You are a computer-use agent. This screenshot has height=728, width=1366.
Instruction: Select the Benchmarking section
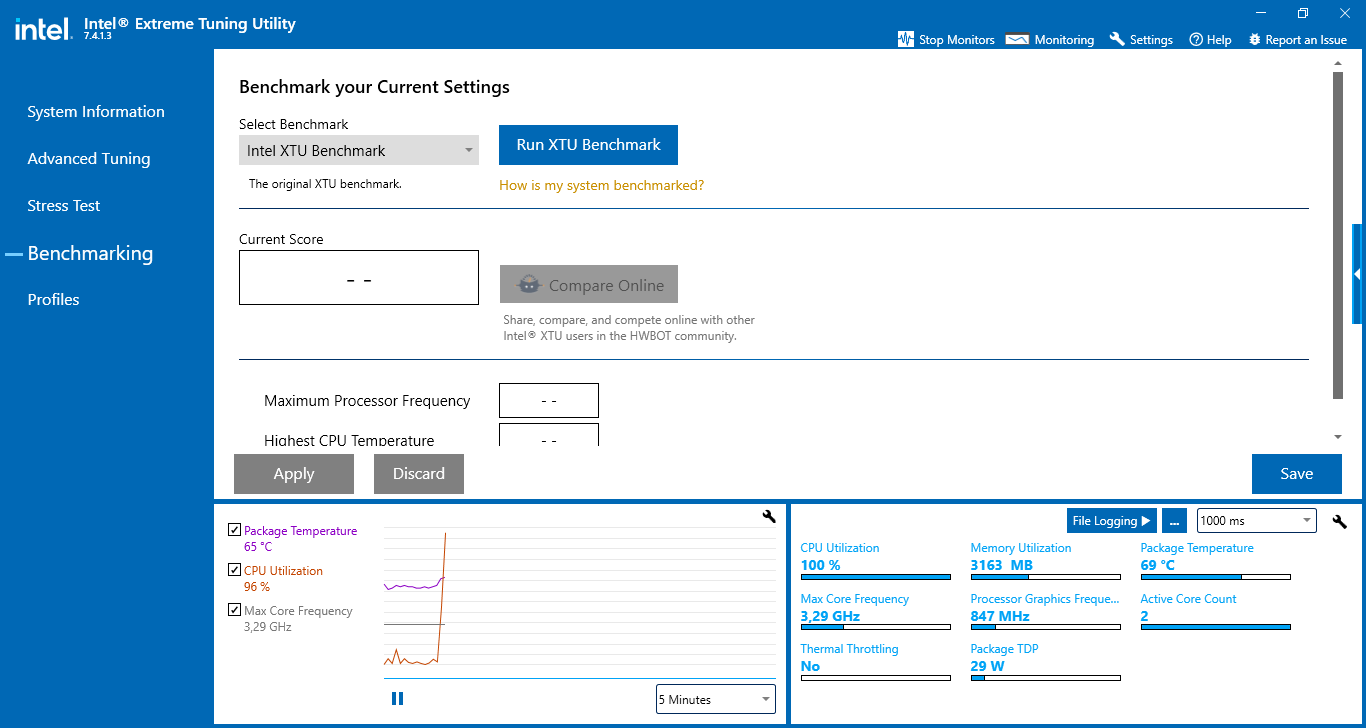pyautogui.click(x=90, y=254)
